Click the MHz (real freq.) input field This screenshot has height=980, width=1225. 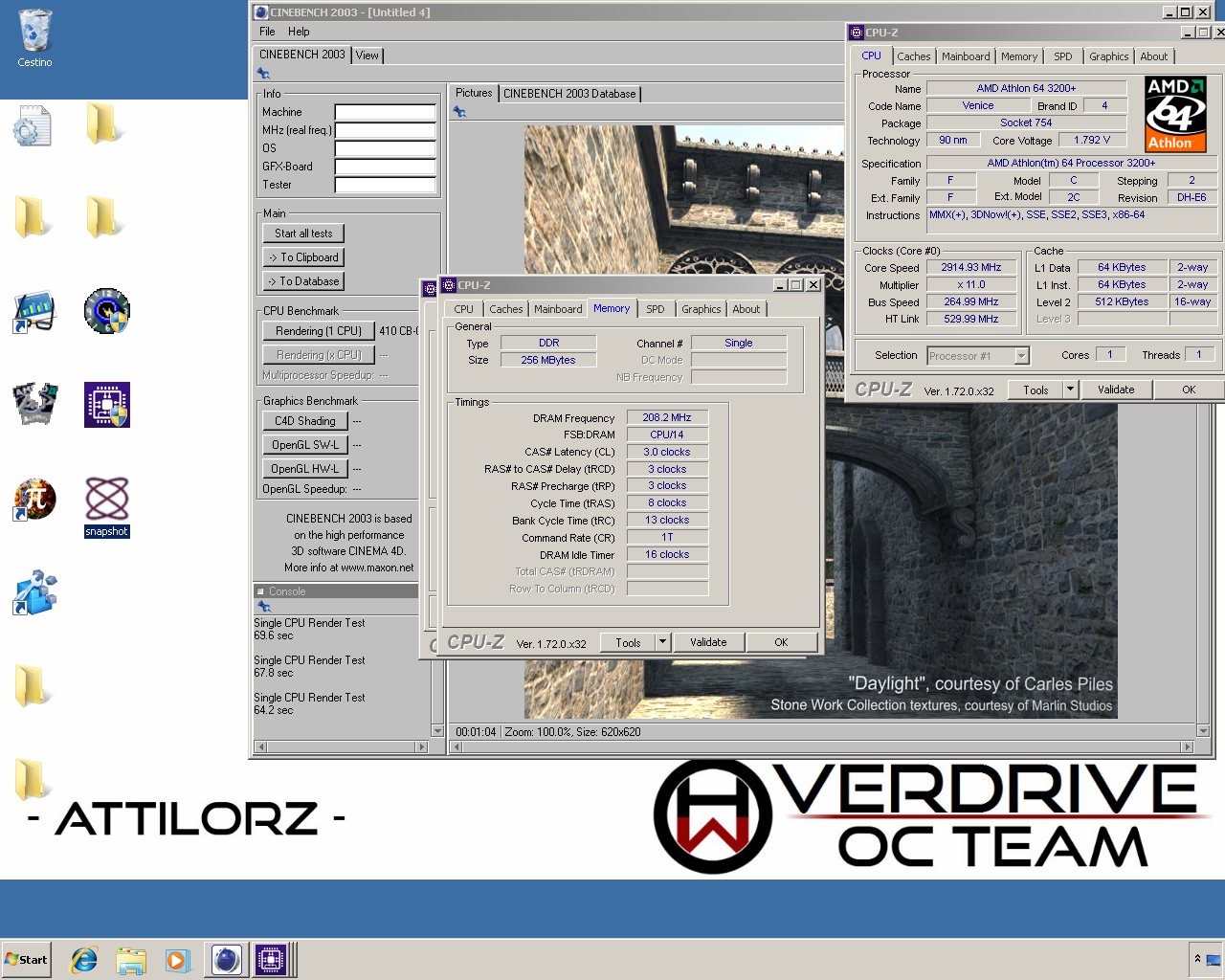tap(385, 130)
